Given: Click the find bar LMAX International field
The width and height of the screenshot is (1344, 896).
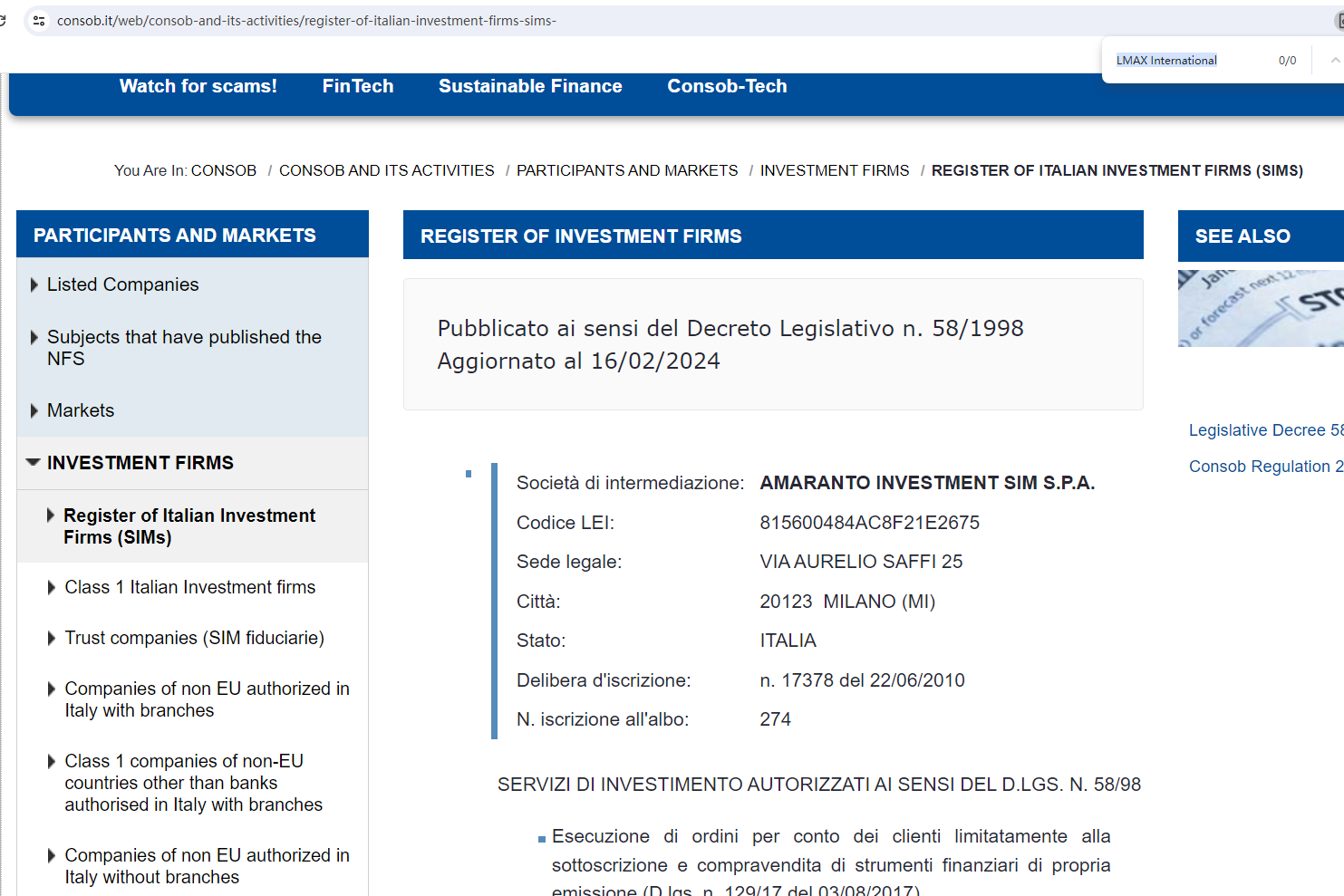Looking at the screenshot, I should tap(1187, 61).
